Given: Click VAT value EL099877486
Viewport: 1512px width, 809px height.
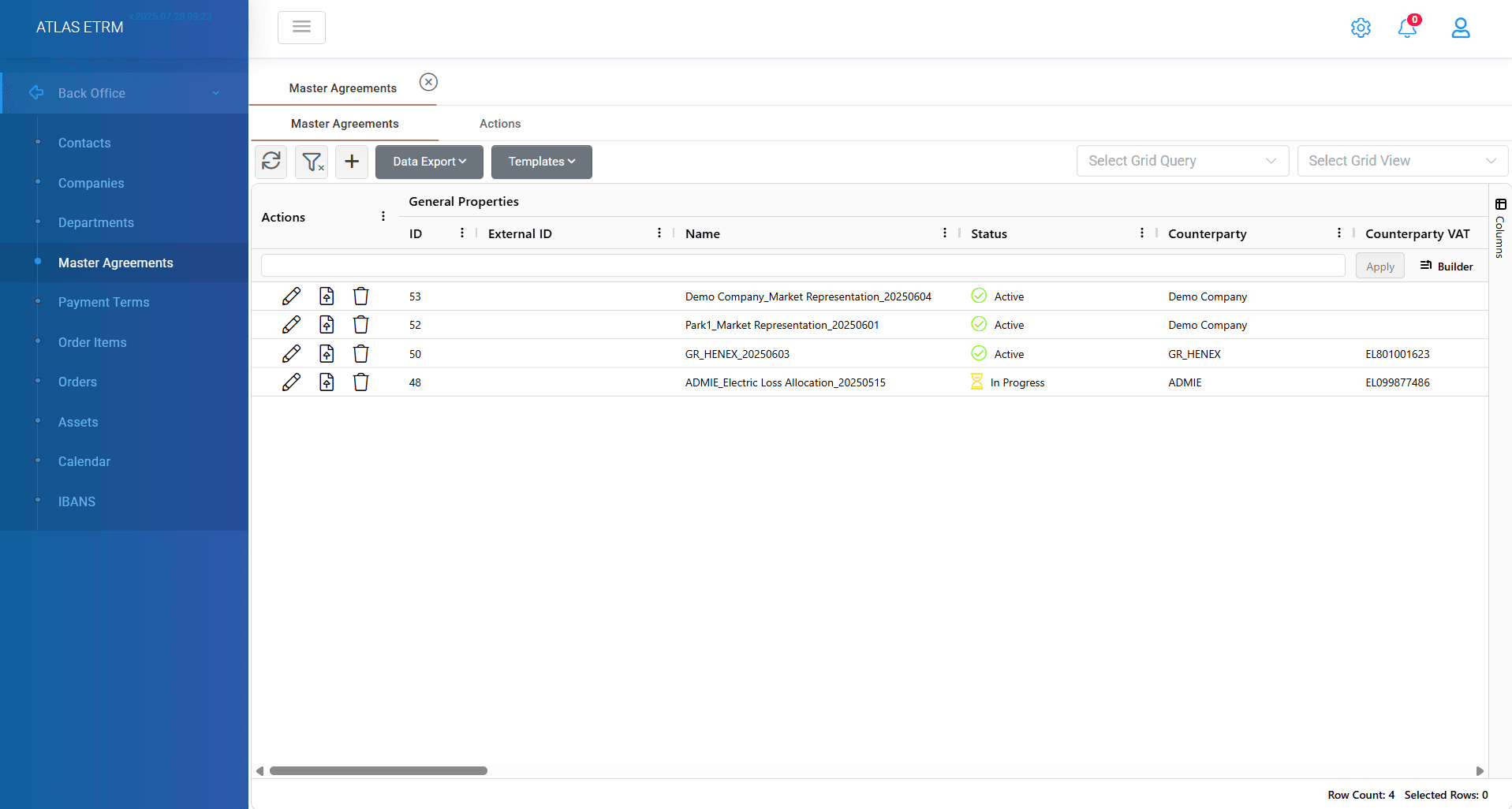Looking at the screenshot, I should (x=1398, y=382).
